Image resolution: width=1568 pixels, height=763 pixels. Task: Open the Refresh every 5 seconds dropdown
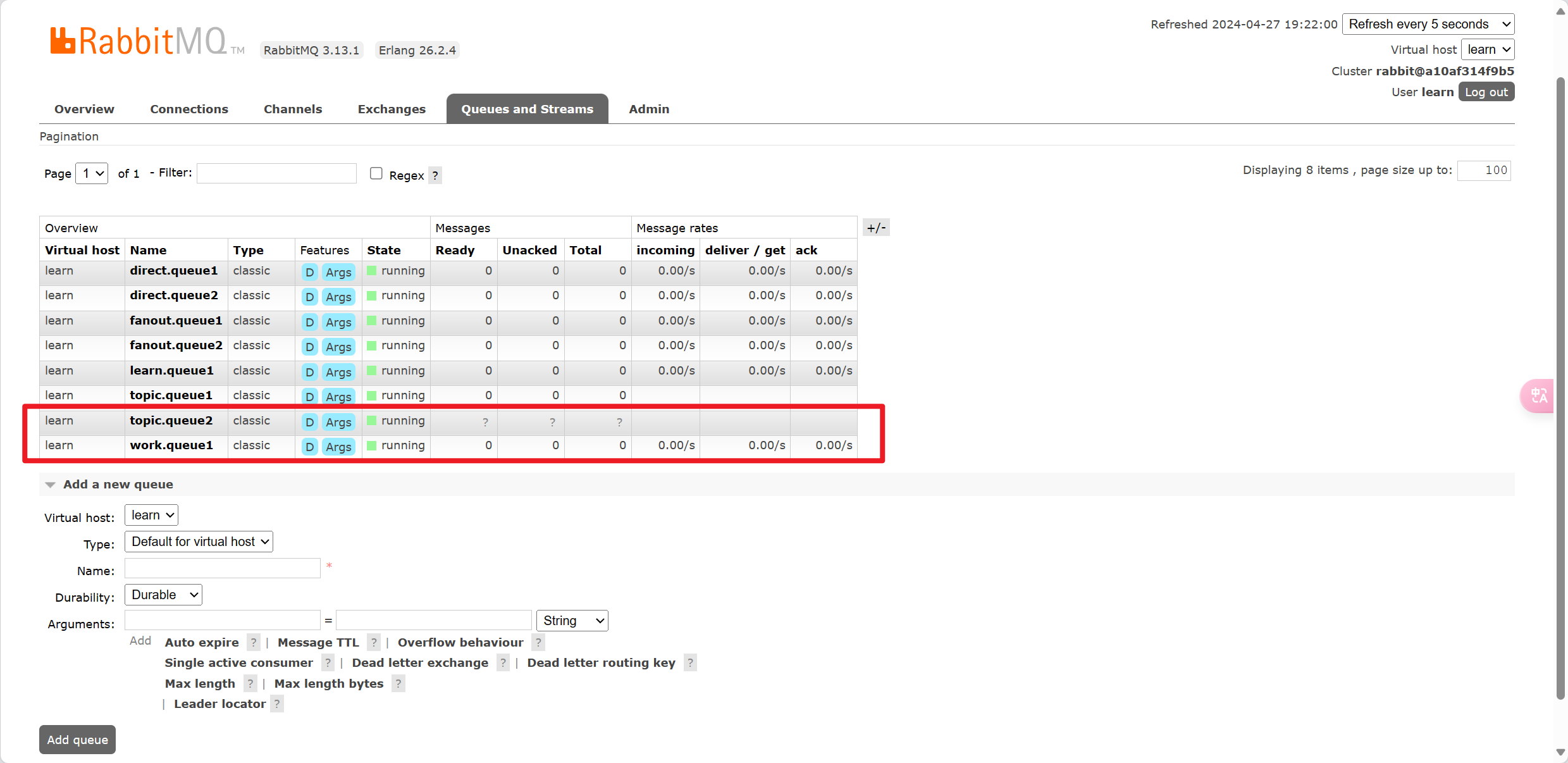click(x=1428, y=24)
